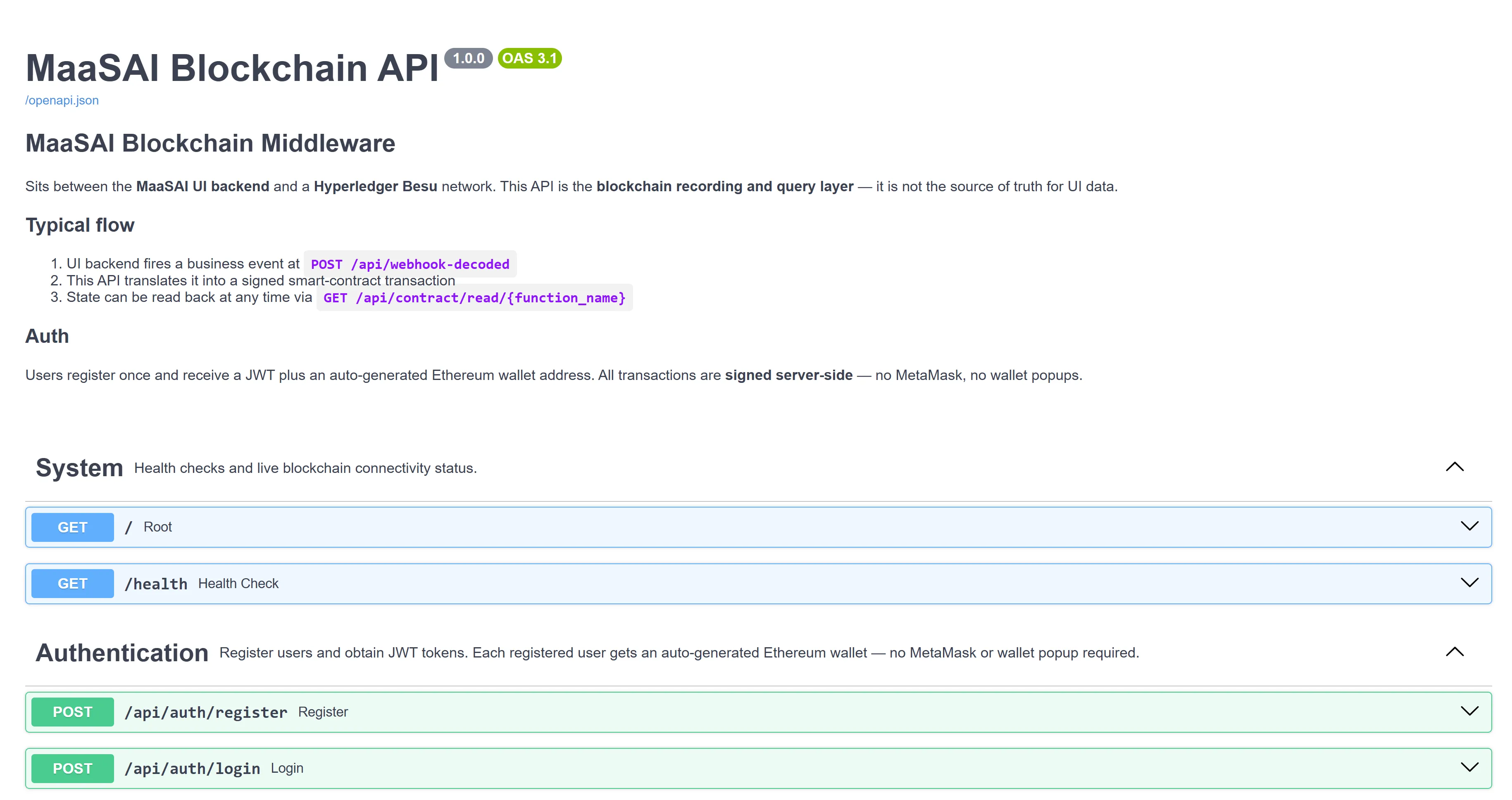Expand the /api/auth/register endpoint arrow

(1469, 711)
